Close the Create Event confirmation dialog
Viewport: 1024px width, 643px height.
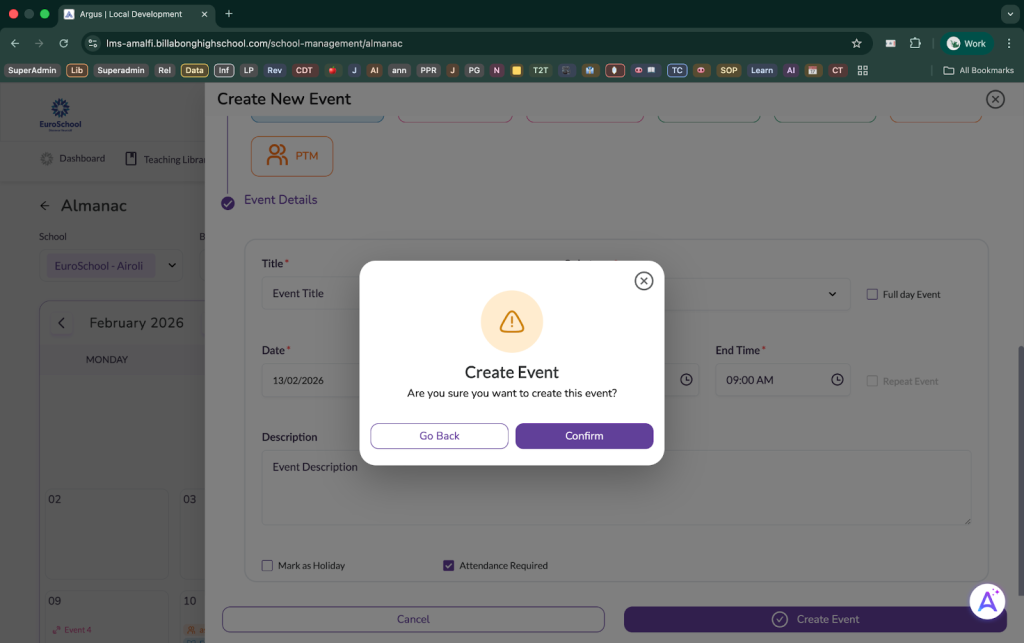(x=644, y=281)
